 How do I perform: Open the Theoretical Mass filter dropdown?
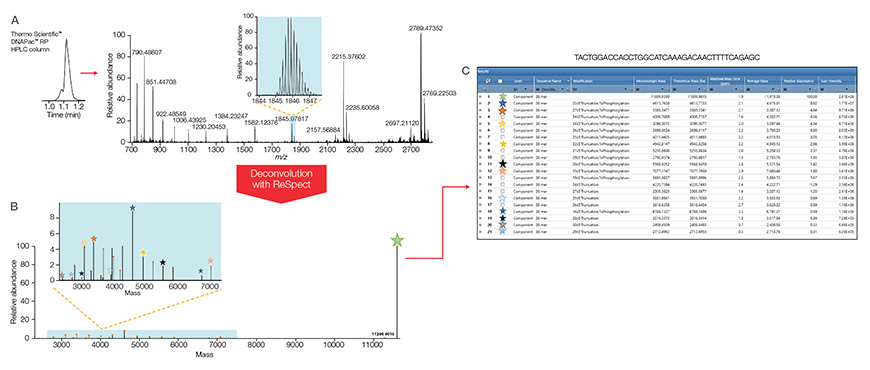(x=699, y=89)
